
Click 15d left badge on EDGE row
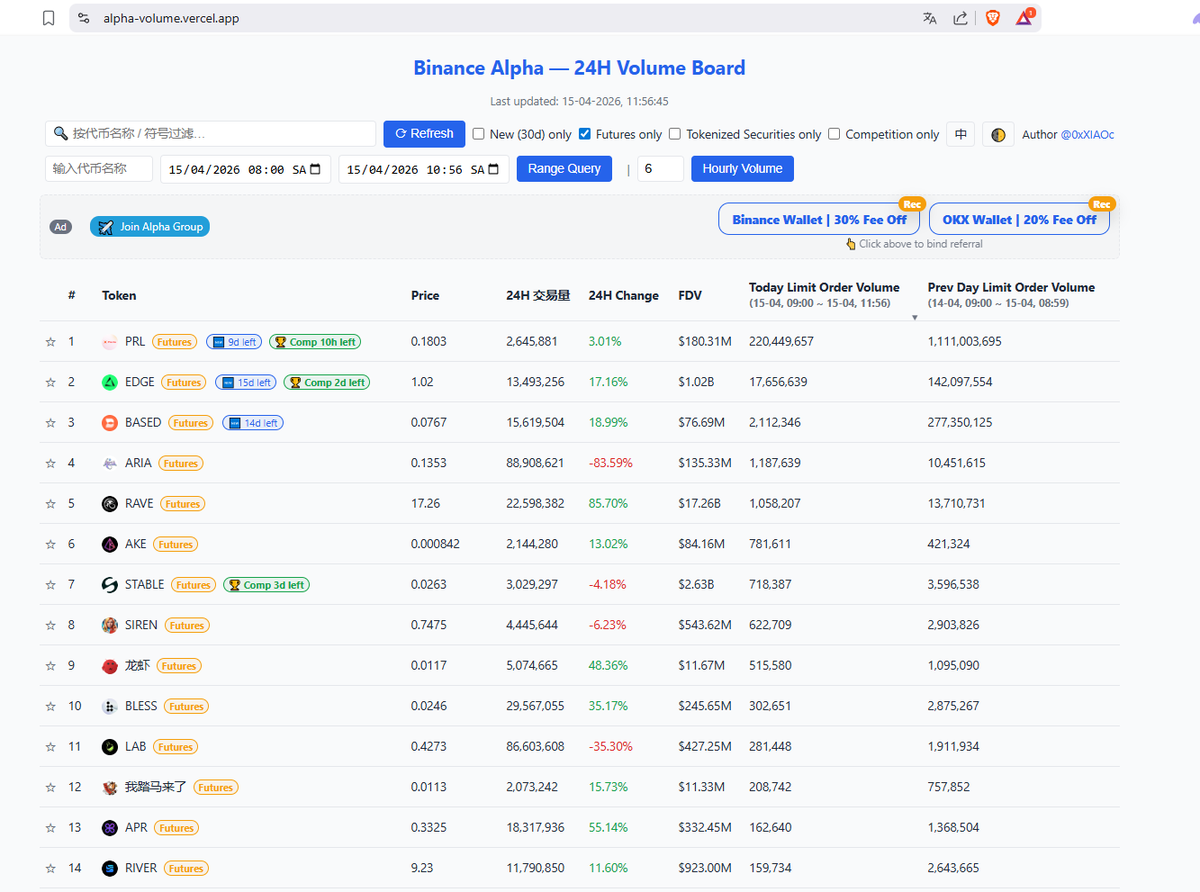(246, 382)
